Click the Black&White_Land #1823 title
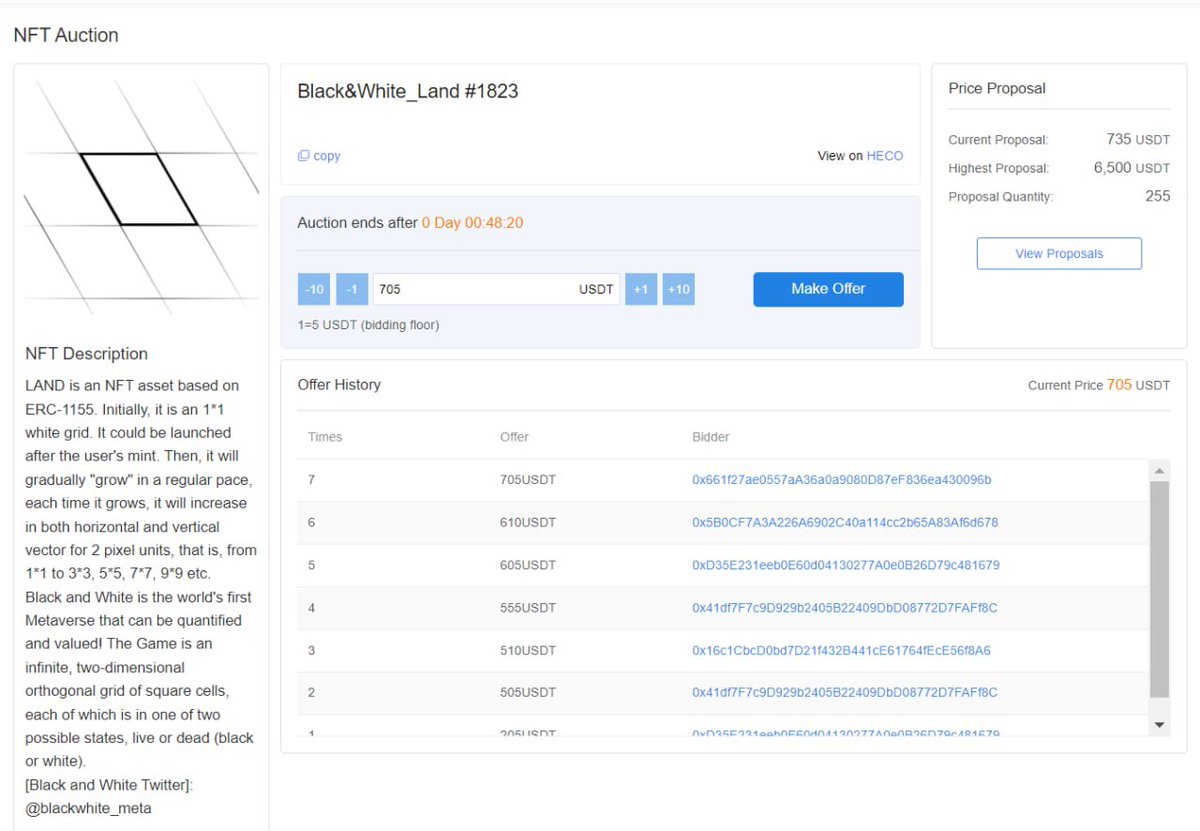The width and height of the screenshot is (1200, 831). pos(408,91)
